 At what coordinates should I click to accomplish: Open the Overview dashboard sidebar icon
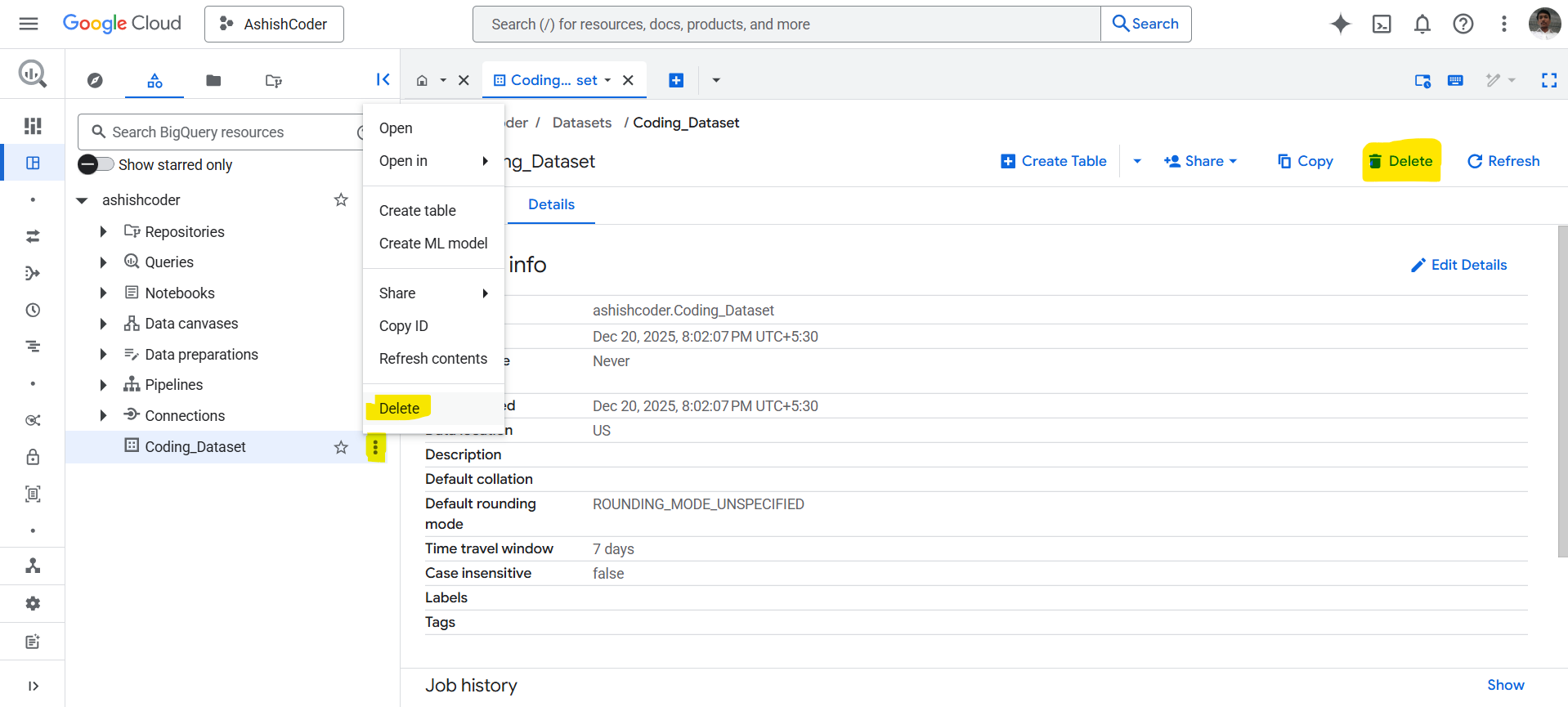point(33,126)
